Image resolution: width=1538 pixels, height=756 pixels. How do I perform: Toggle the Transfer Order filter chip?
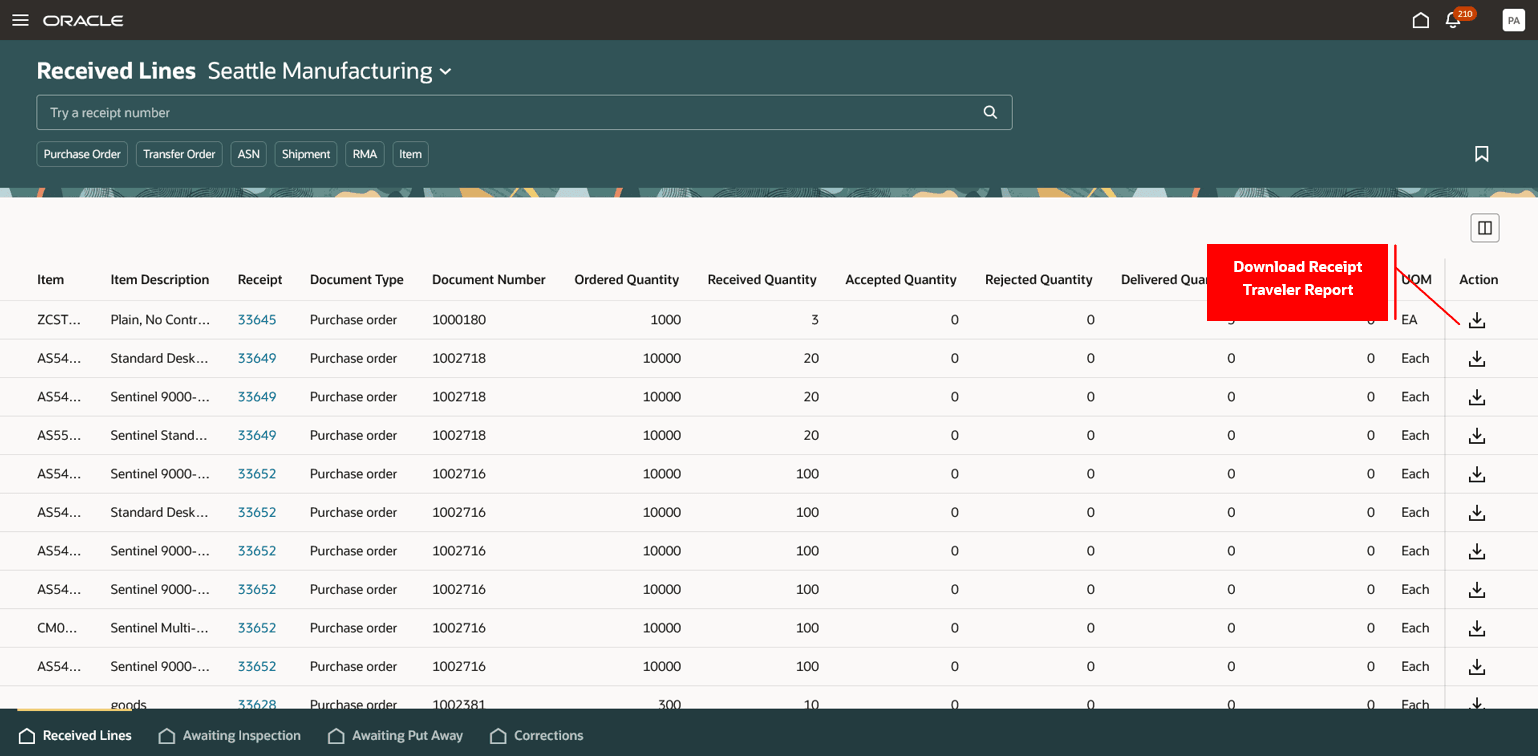pos(179,154)
